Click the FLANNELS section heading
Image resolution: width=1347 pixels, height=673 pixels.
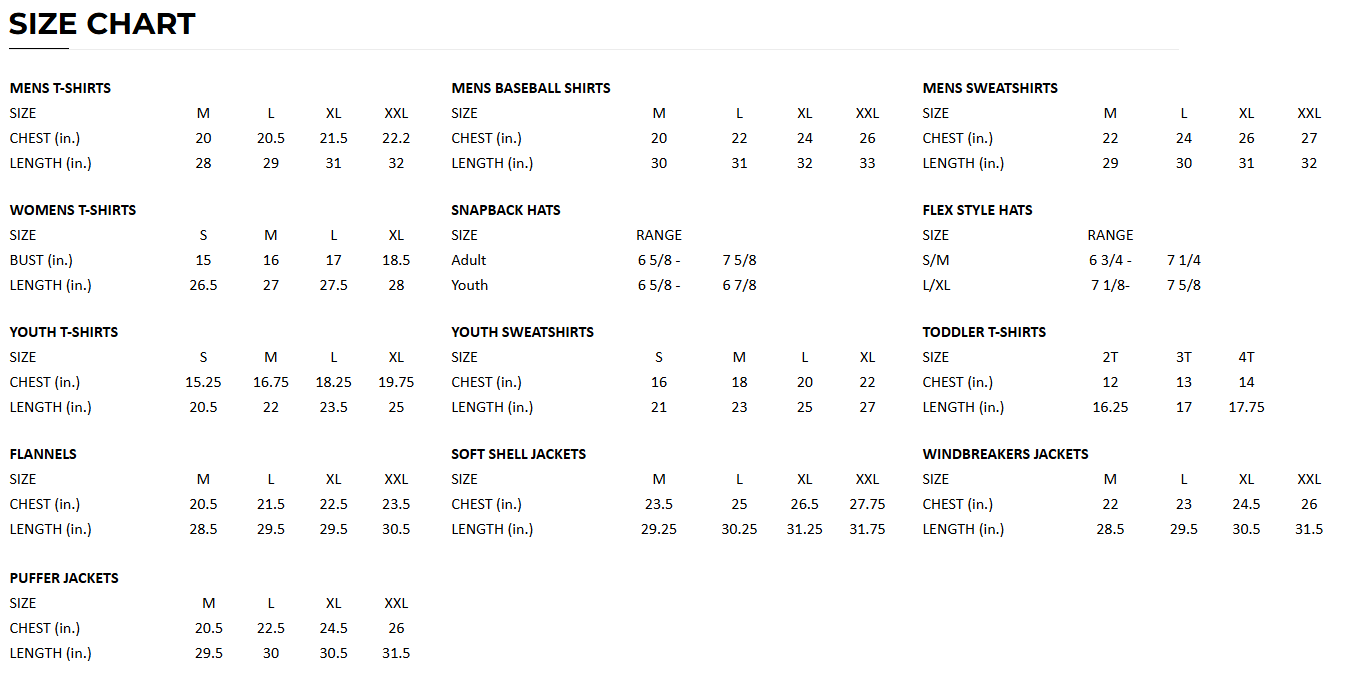(x=43, y=454)
